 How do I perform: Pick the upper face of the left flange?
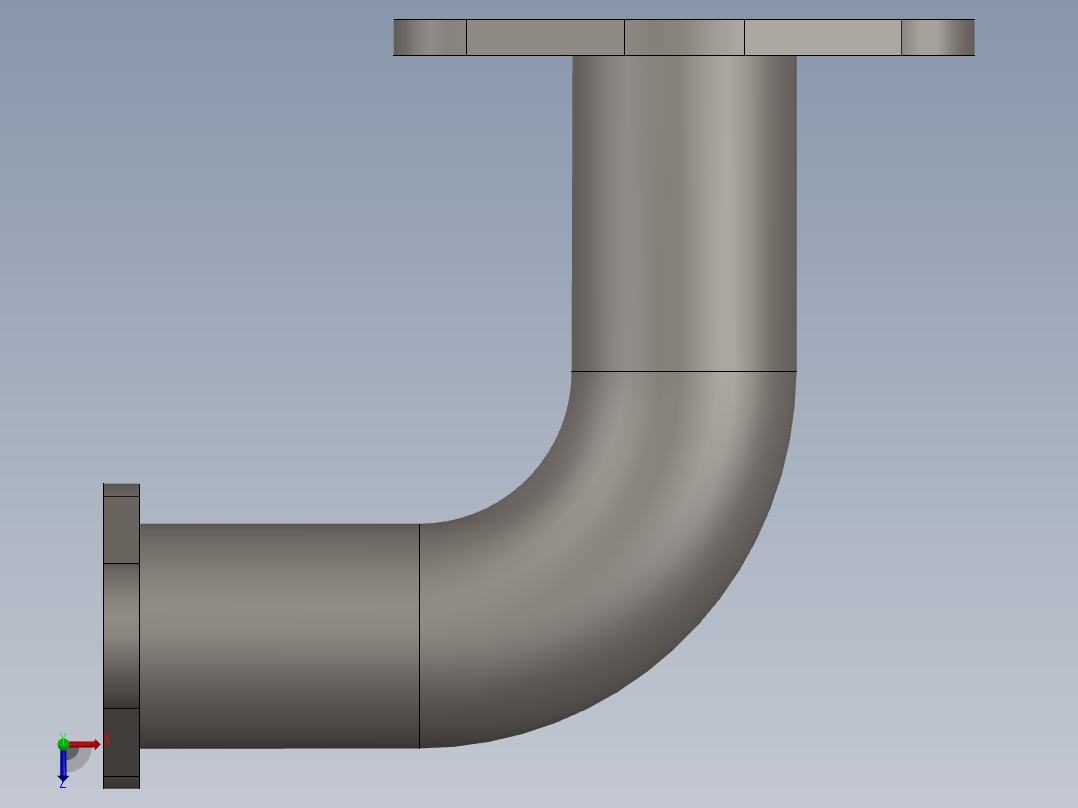[122, 530]
